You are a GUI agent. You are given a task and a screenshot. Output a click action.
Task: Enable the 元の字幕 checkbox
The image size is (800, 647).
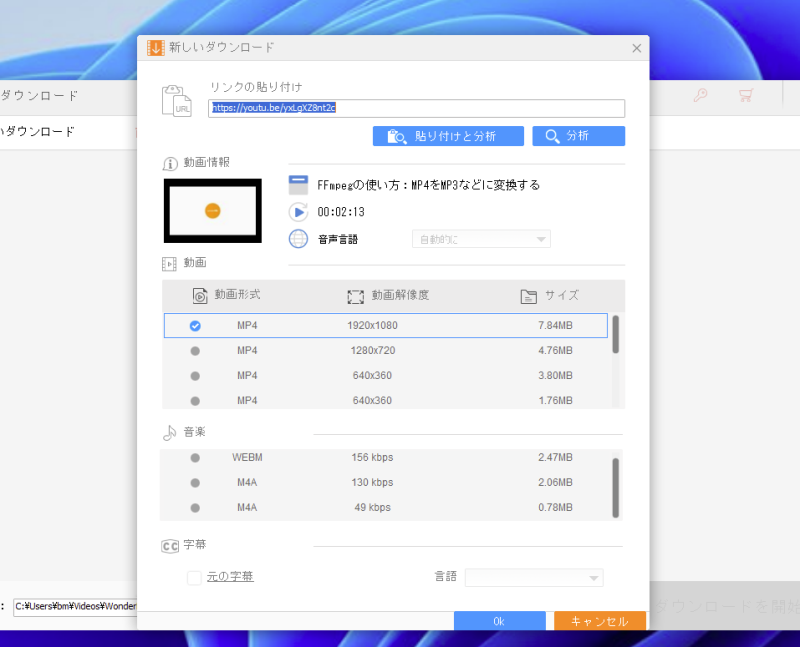[x=194, y=577]
